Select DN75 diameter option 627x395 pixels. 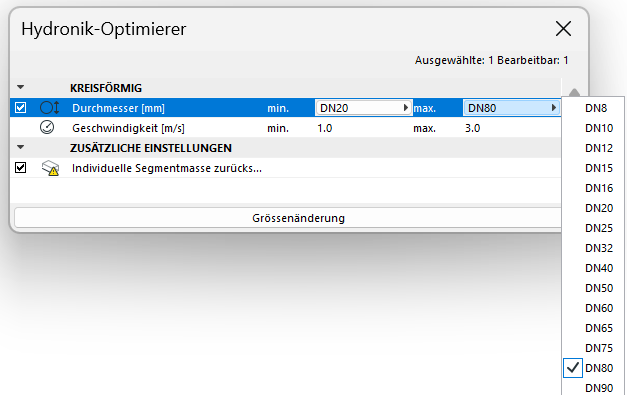(x=594, y=348)
